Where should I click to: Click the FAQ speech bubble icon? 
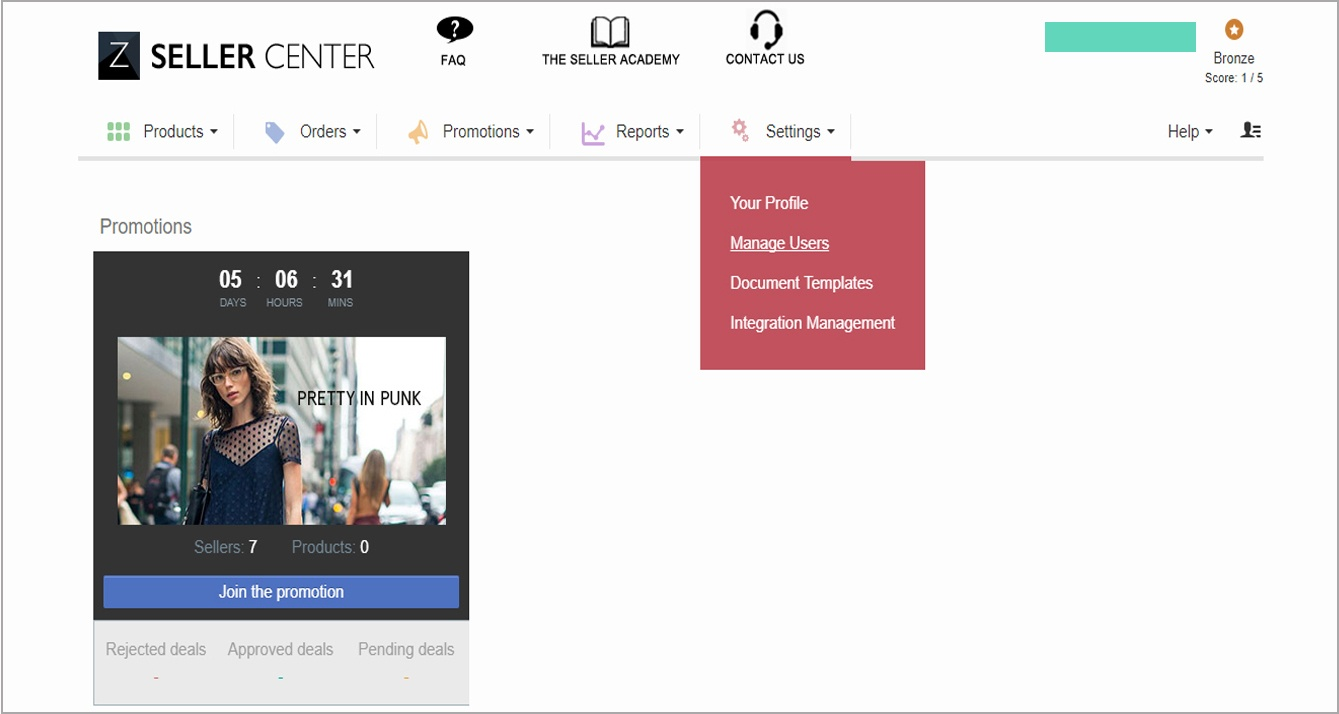455,30
